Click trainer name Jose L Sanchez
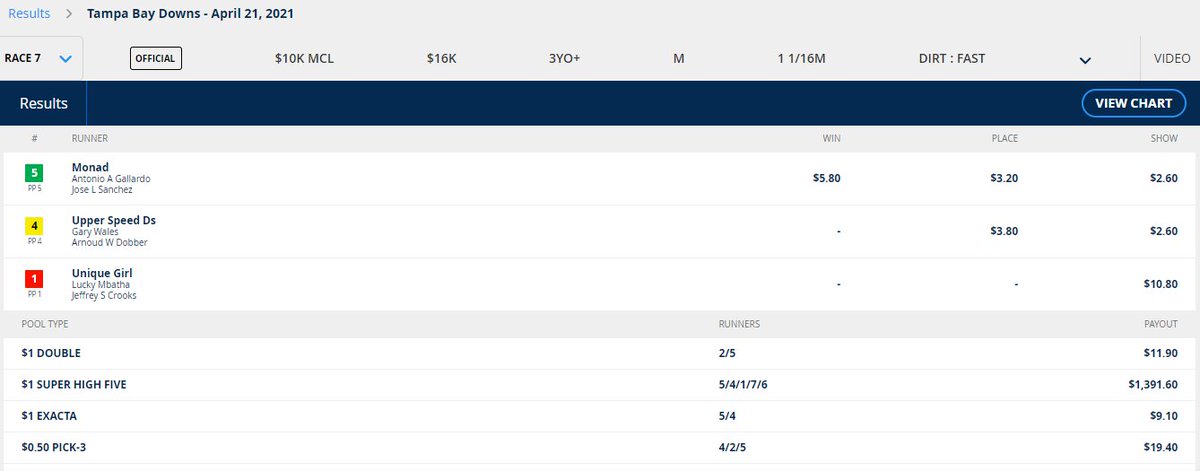The image size is (1200, 471). [101, 190]
